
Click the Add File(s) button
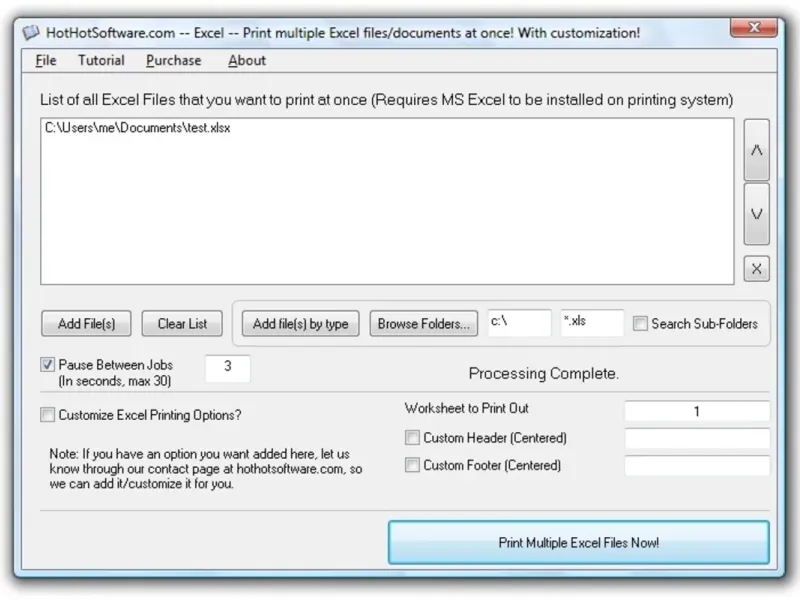(86, 323)
